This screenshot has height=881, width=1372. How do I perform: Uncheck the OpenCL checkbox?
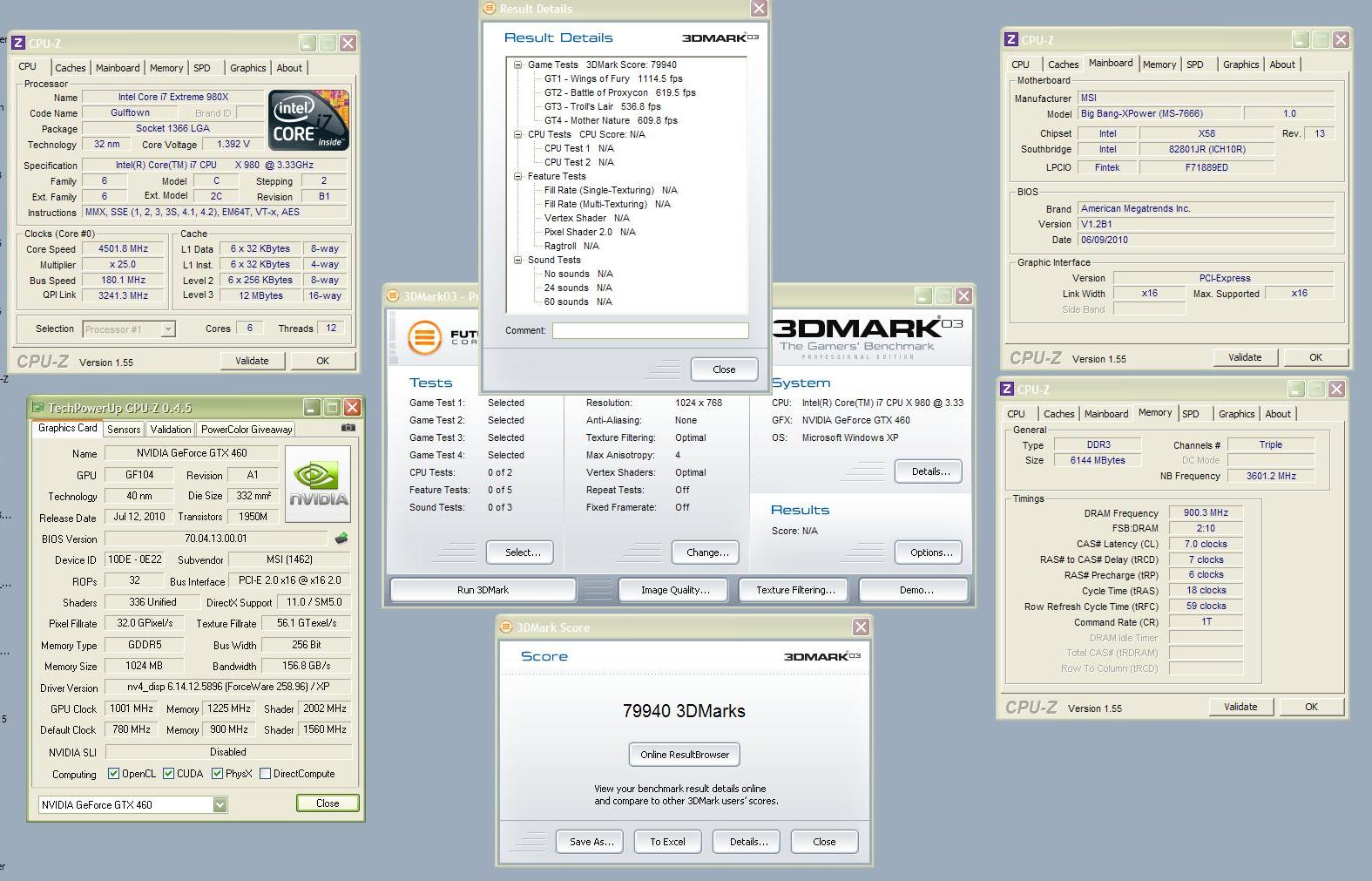pyautogui.click(x=113, y=774)
